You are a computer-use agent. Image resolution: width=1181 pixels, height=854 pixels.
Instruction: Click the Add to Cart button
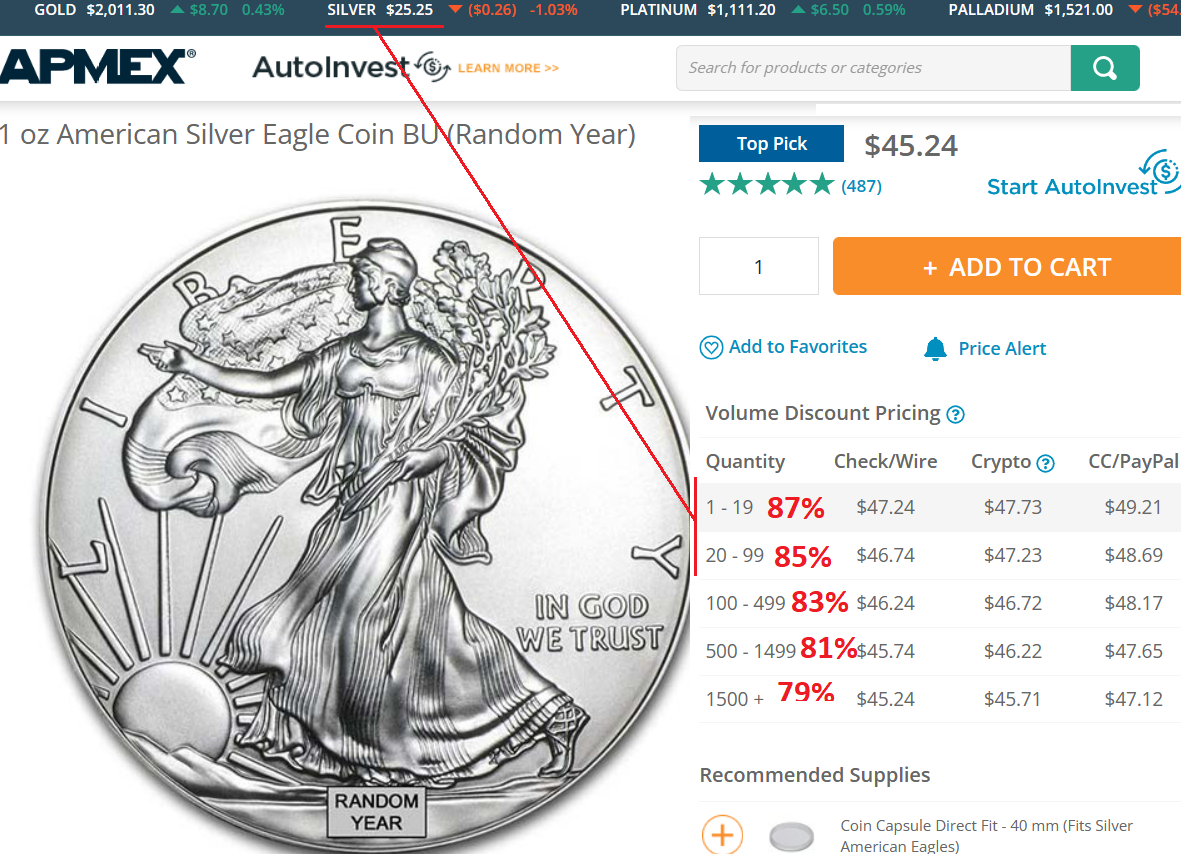pyautogui.click(x=1007, y=267)
